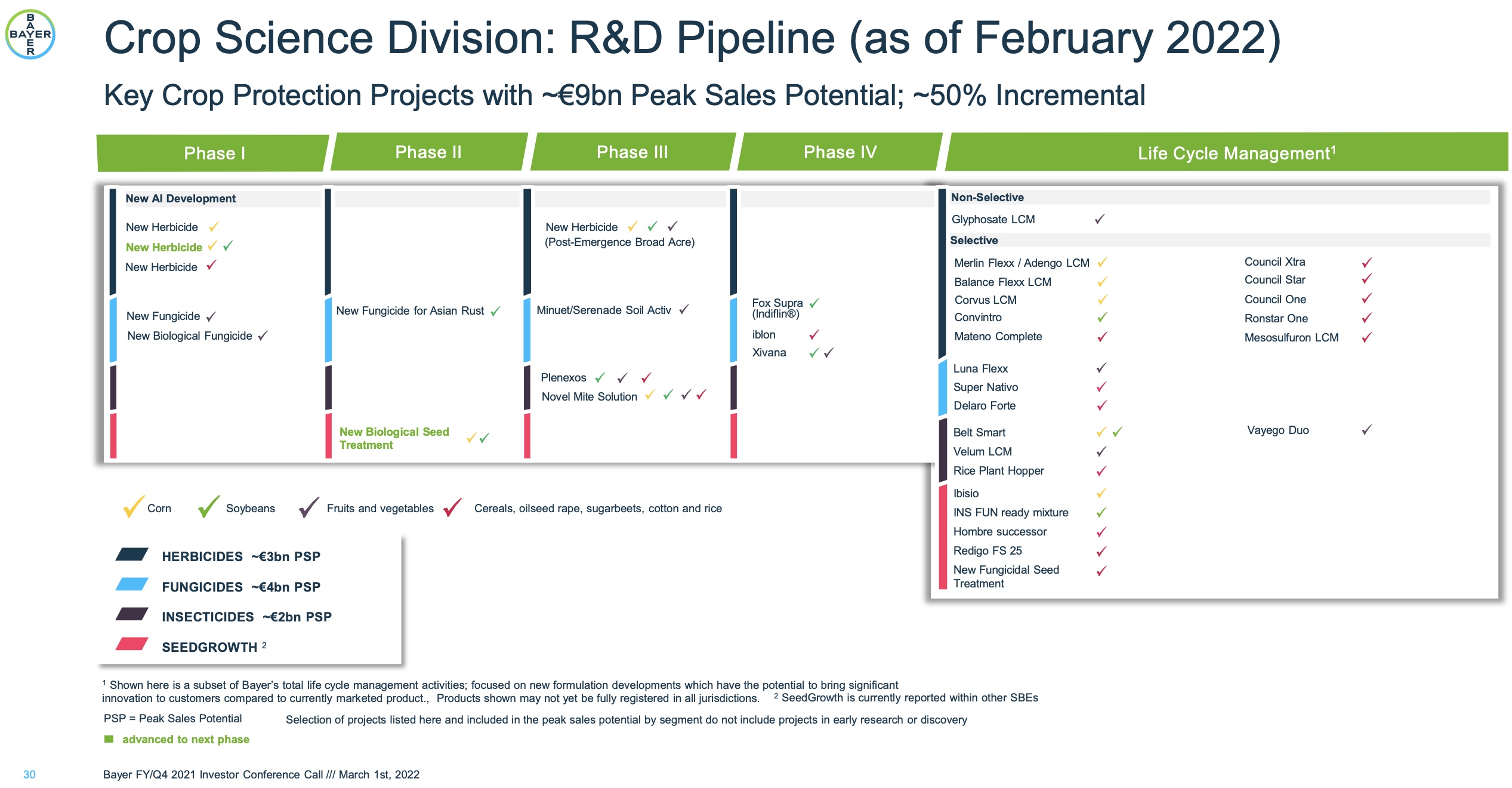Click the Velum LCM checkmark
1512x788 pixels.
pyautogui.click(x=1101, y=451)
